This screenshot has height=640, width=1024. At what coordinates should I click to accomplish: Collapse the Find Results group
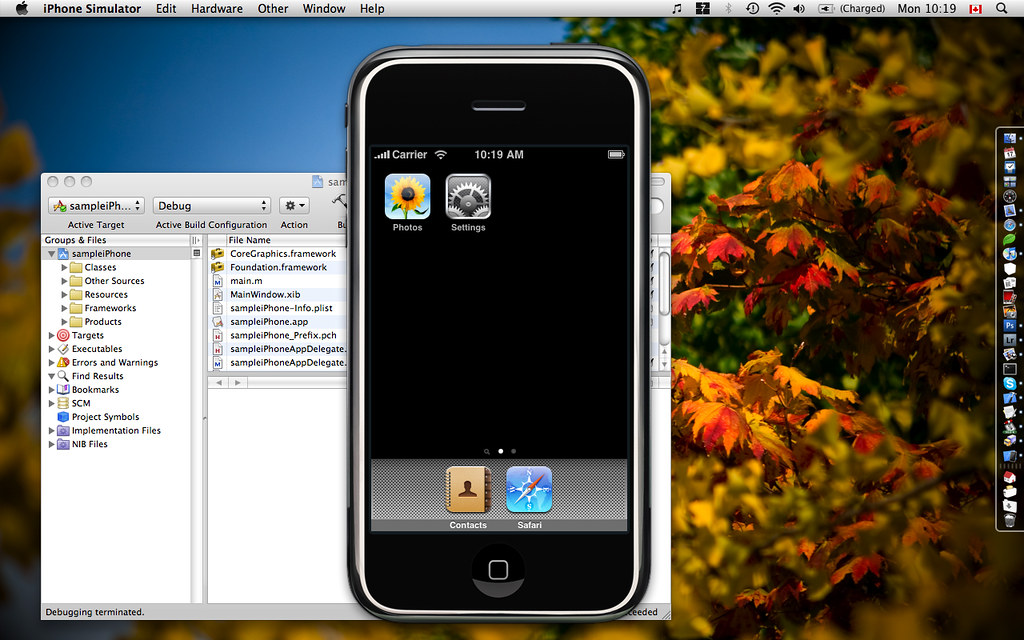tap(52, 376)
